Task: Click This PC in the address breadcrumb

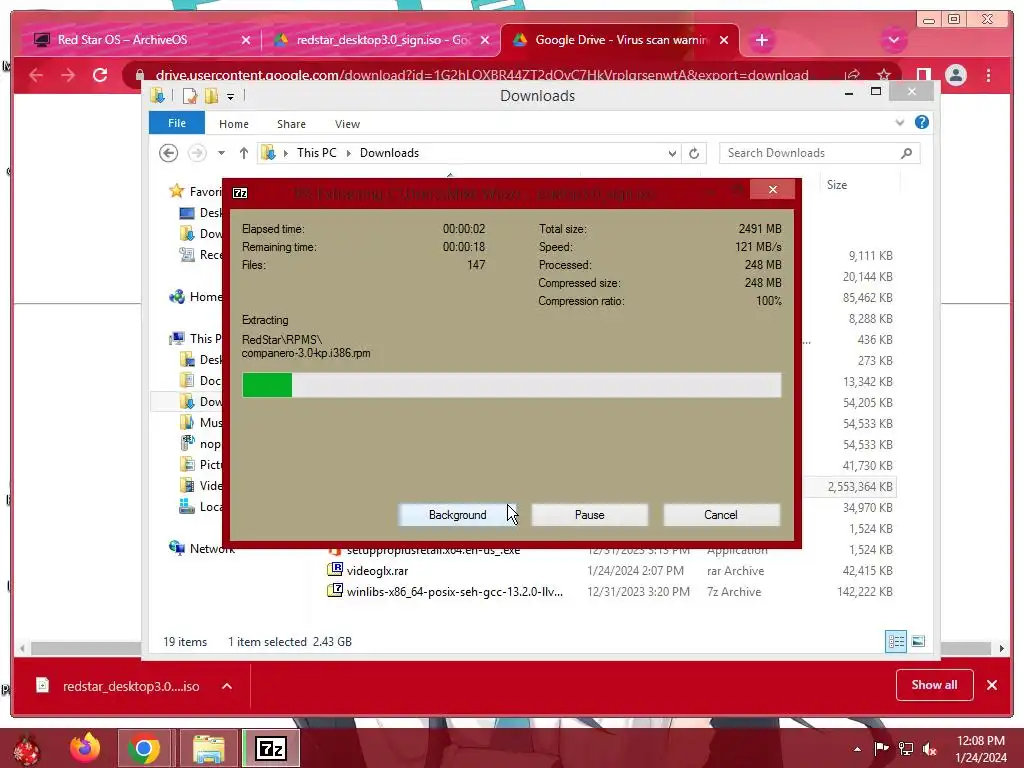Action: (316, 153)
